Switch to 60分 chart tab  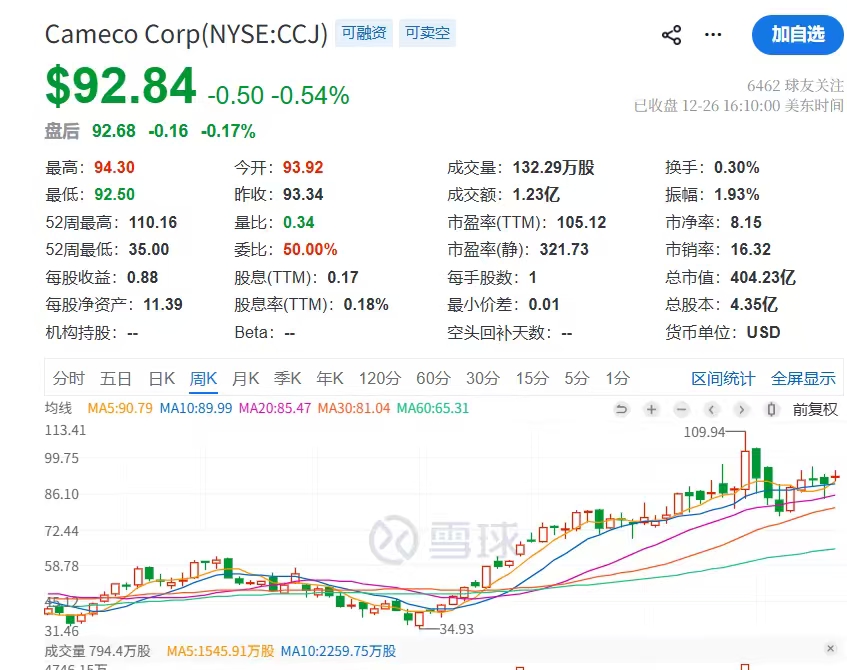pos(433,378)
